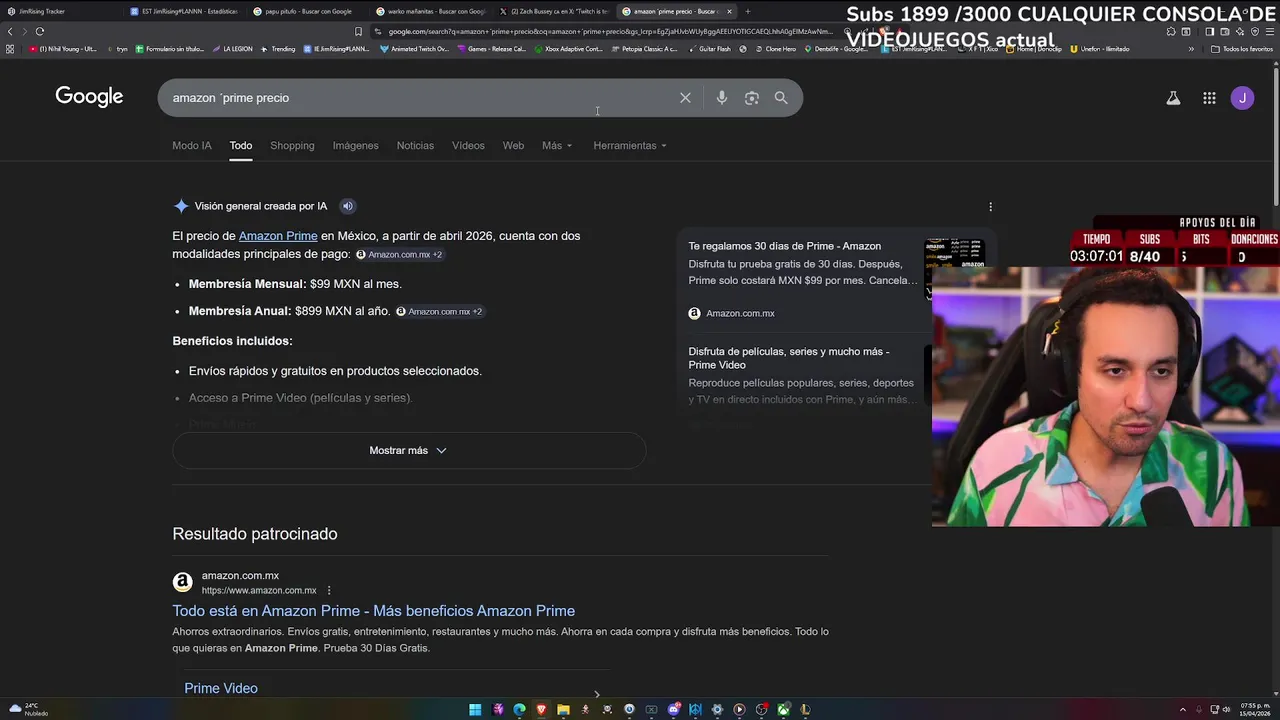Open Google Lens image search
Viewport: 1280px width, 720px height.
coord(751,98)
